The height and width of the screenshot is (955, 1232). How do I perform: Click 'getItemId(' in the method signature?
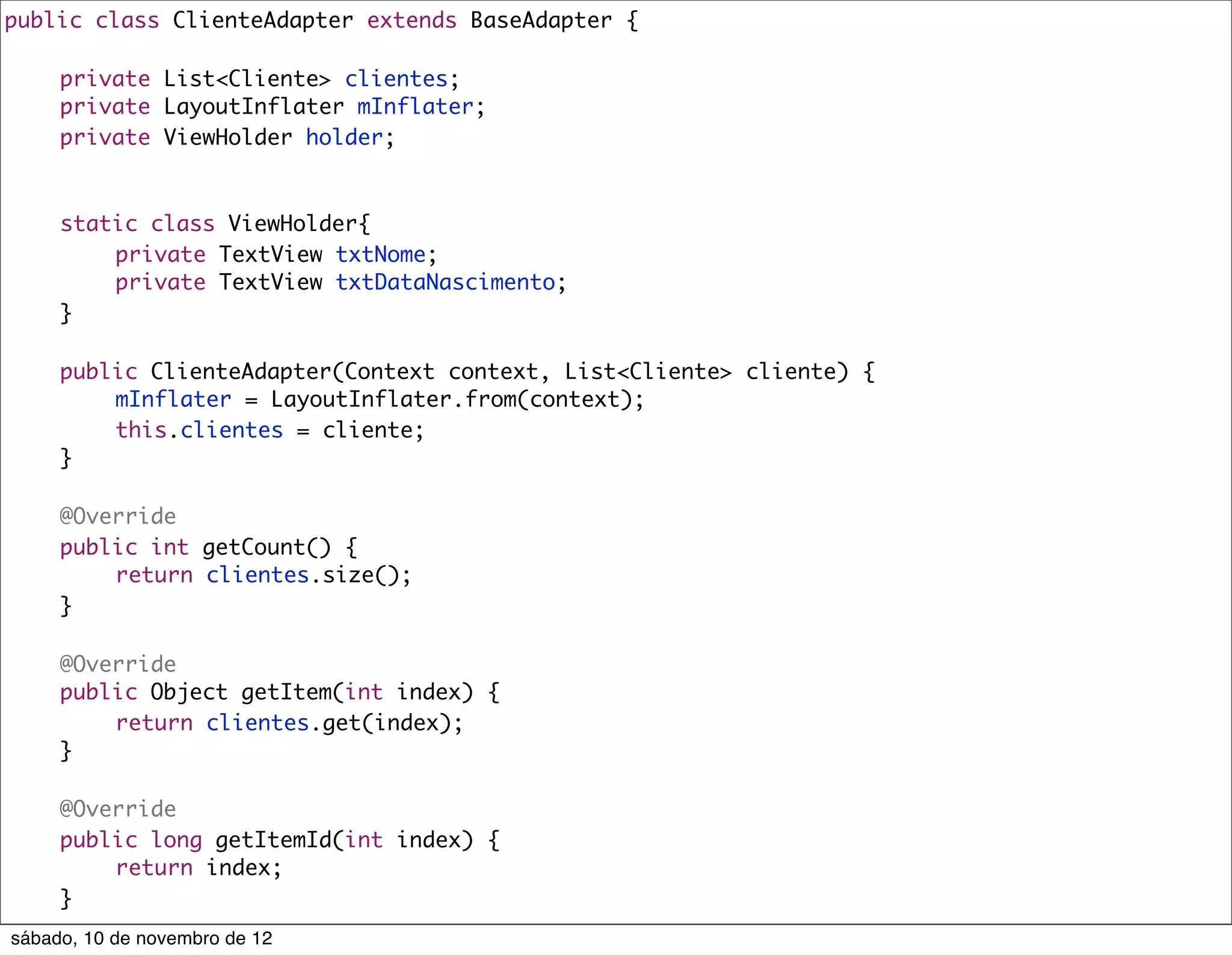tap(280, 840)
